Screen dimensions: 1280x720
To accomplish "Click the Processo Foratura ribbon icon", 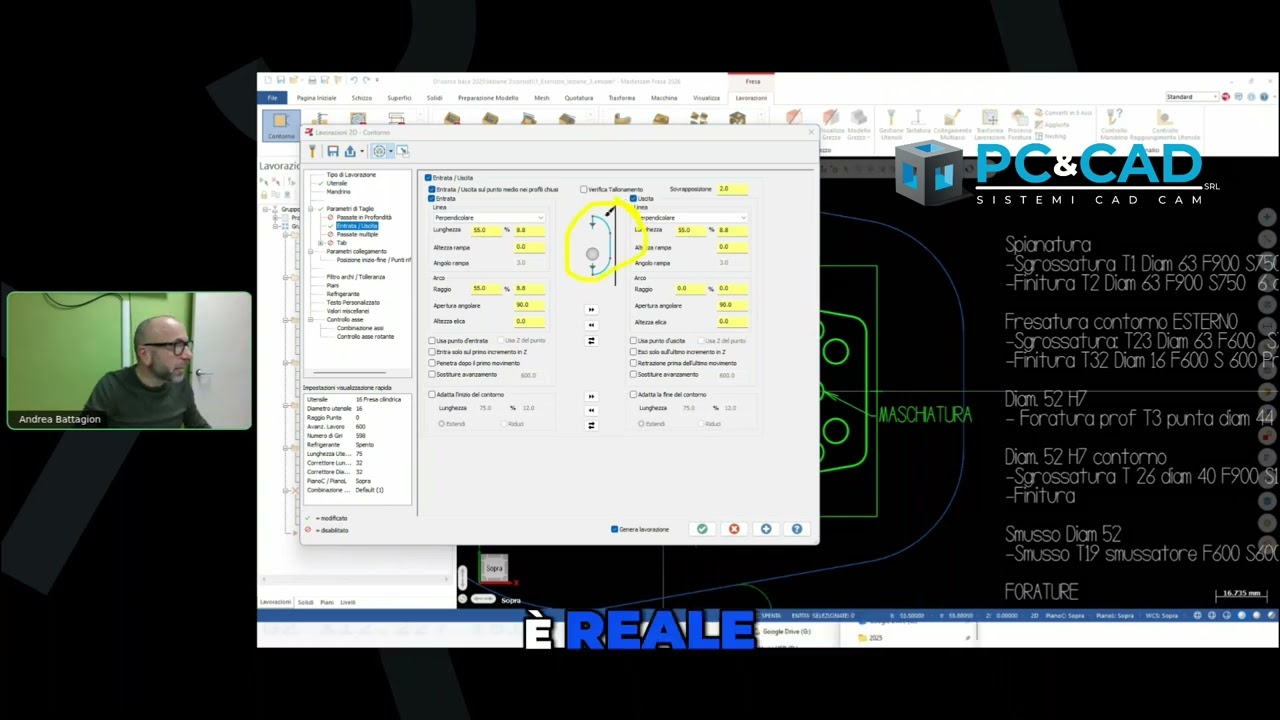I will coord(1019,125).
